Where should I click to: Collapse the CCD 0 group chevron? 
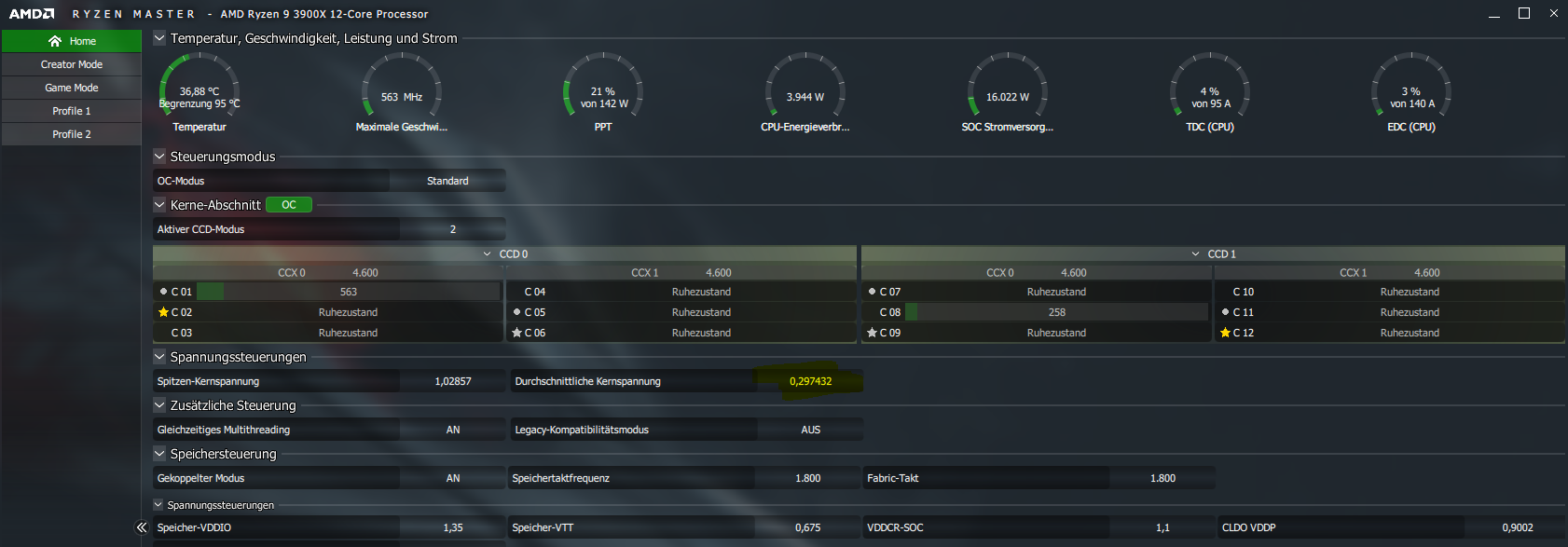(487, 253)
